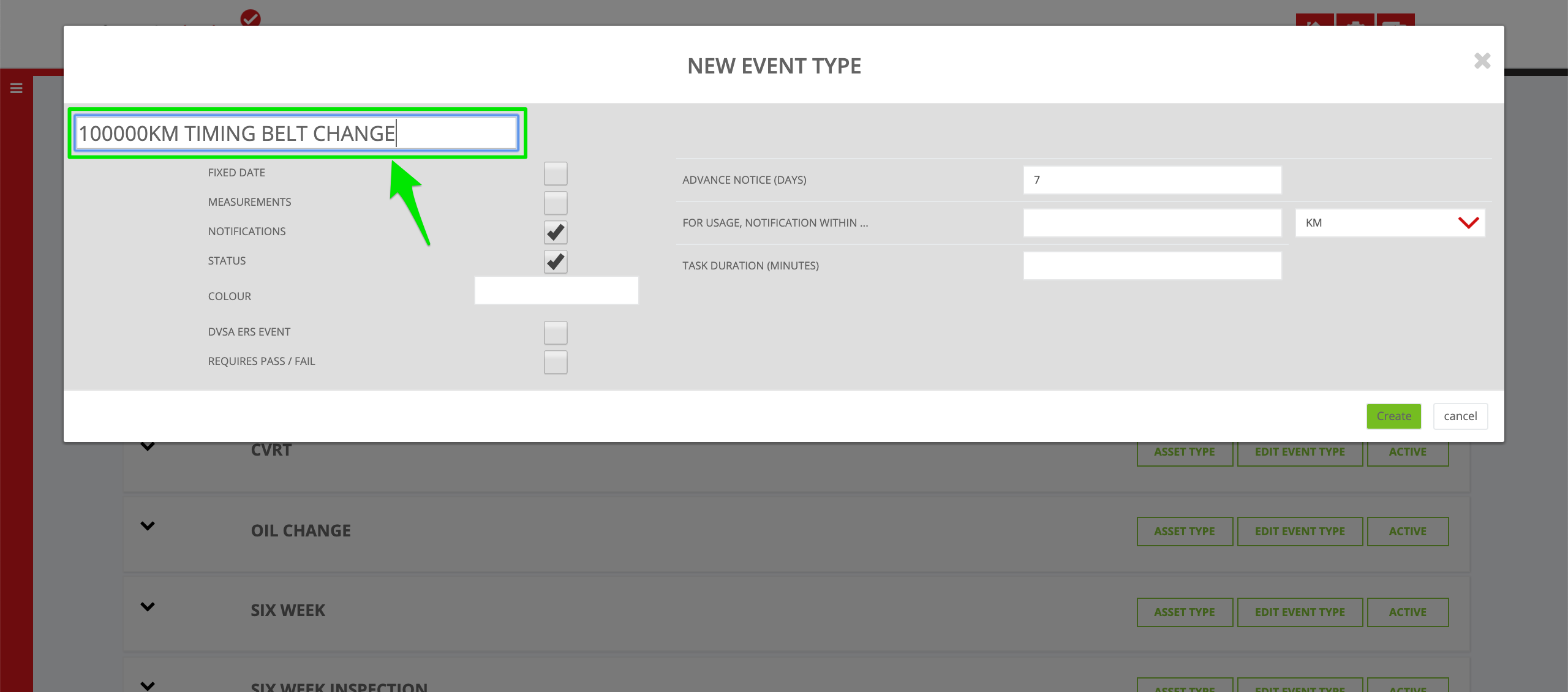
Task: Click the FOR USAGE, NOTIFICATION WITHIN label
Action: click(x=775, y=223)
